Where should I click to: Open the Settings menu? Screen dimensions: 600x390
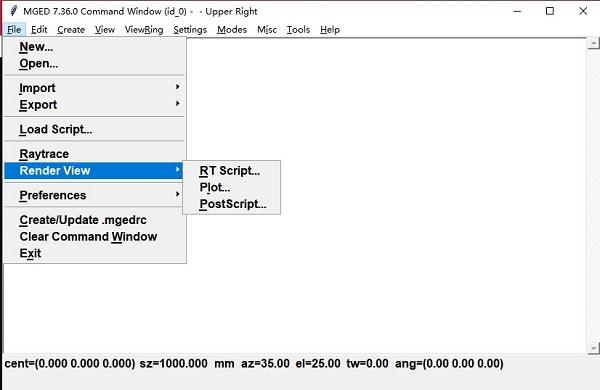click(190, 29)
